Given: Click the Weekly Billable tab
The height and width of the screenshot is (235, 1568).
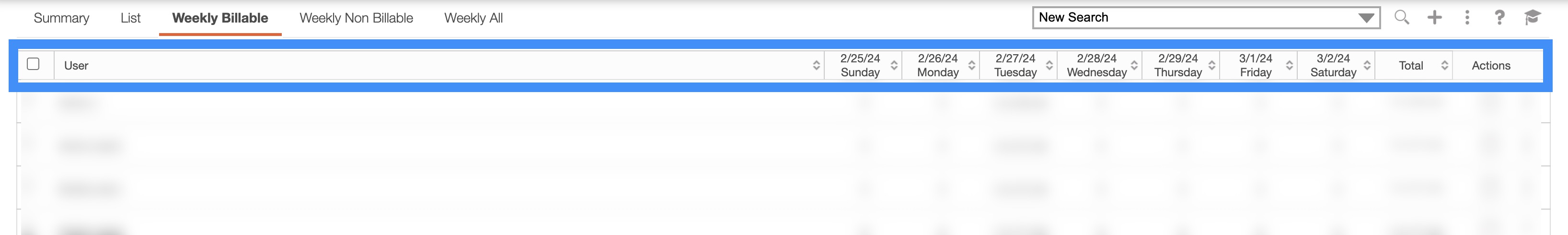Looking at the screenshot, I should [220, 18].
